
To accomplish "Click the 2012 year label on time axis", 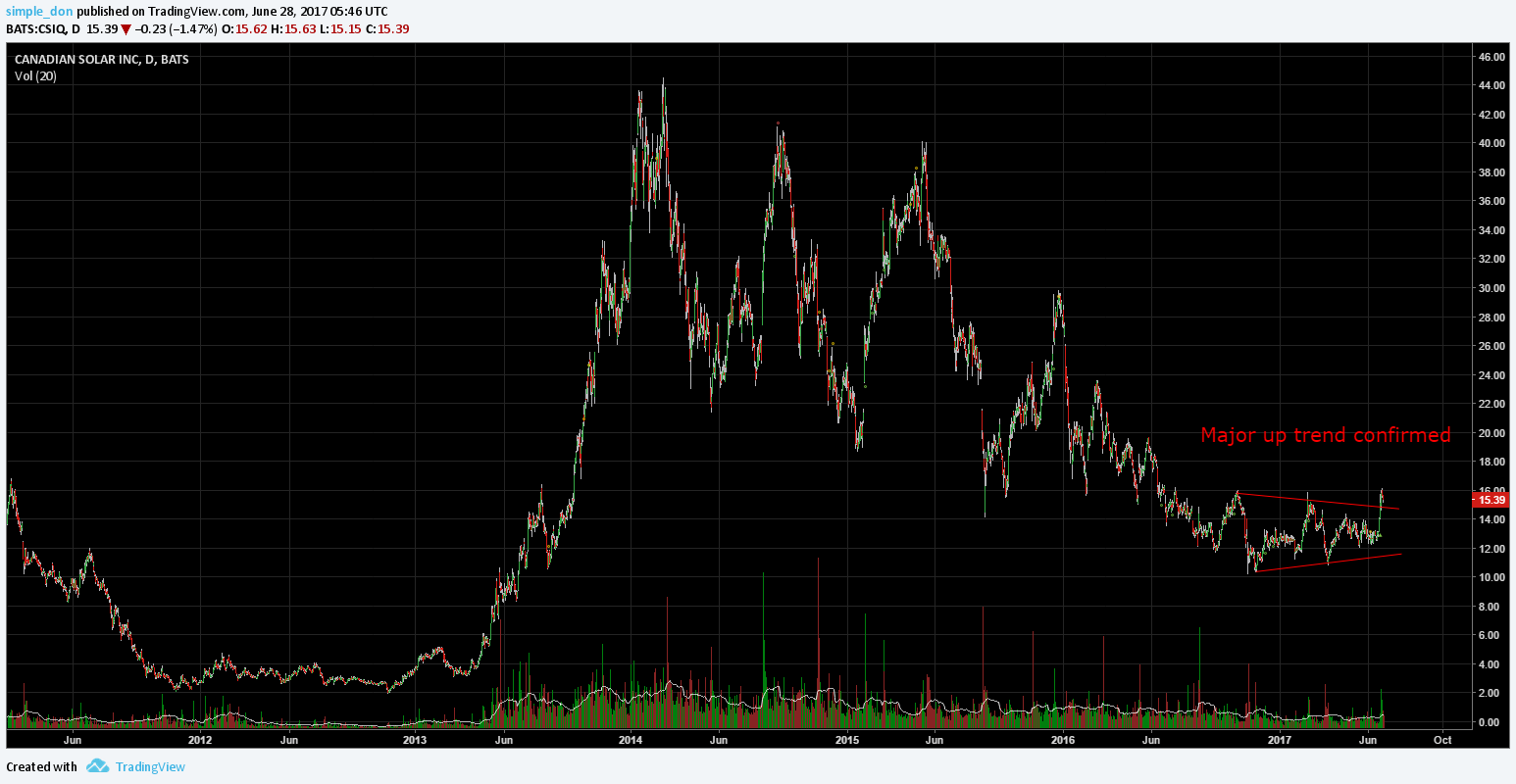I will coord(200,740).
